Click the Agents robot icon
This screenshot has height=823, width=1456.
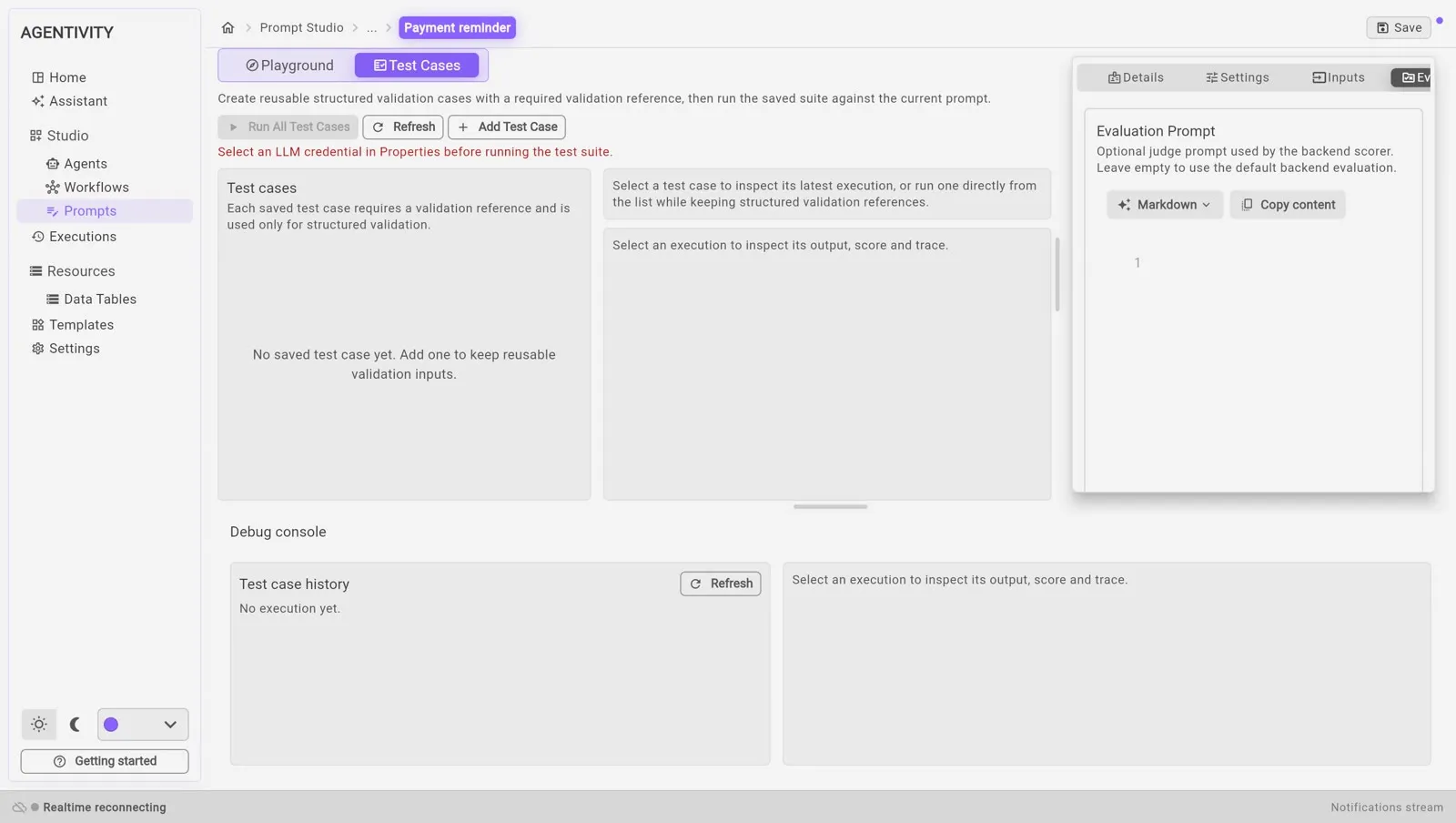point(53,164)
